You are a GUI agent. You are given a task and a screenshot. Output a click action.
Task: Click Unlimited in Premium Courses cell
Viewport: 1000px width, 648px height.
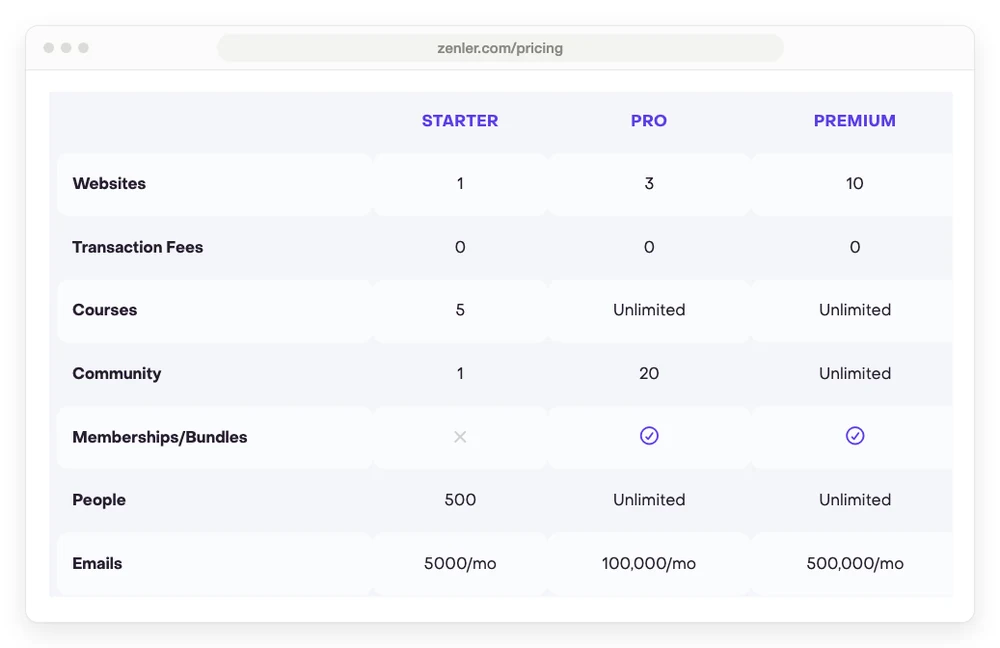[x=855, y=310]
